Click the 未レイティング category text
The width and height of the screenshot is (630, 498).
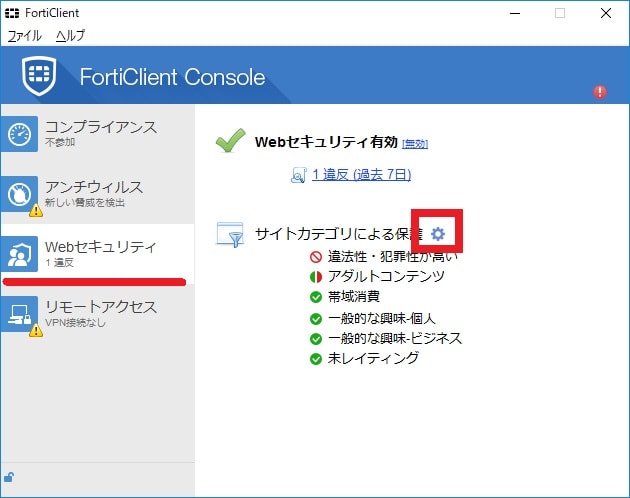tap(373, 358)
